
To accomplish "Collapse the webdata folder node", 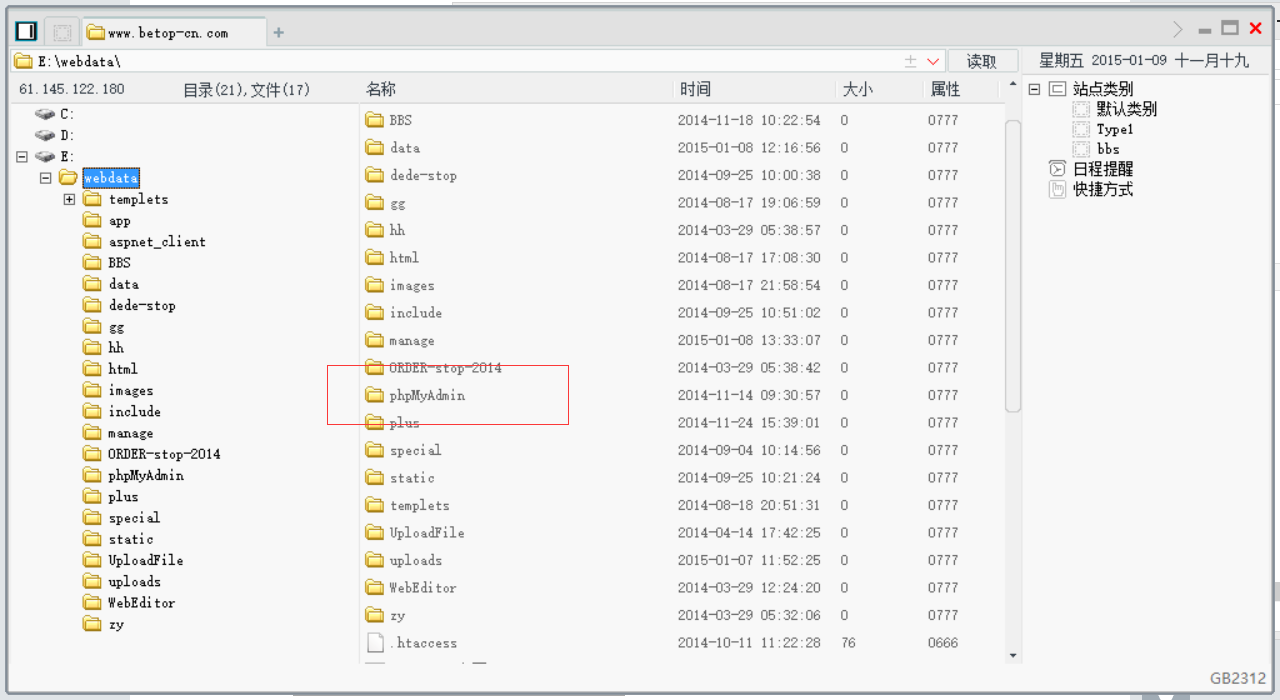I will click(x=45, y=178).
